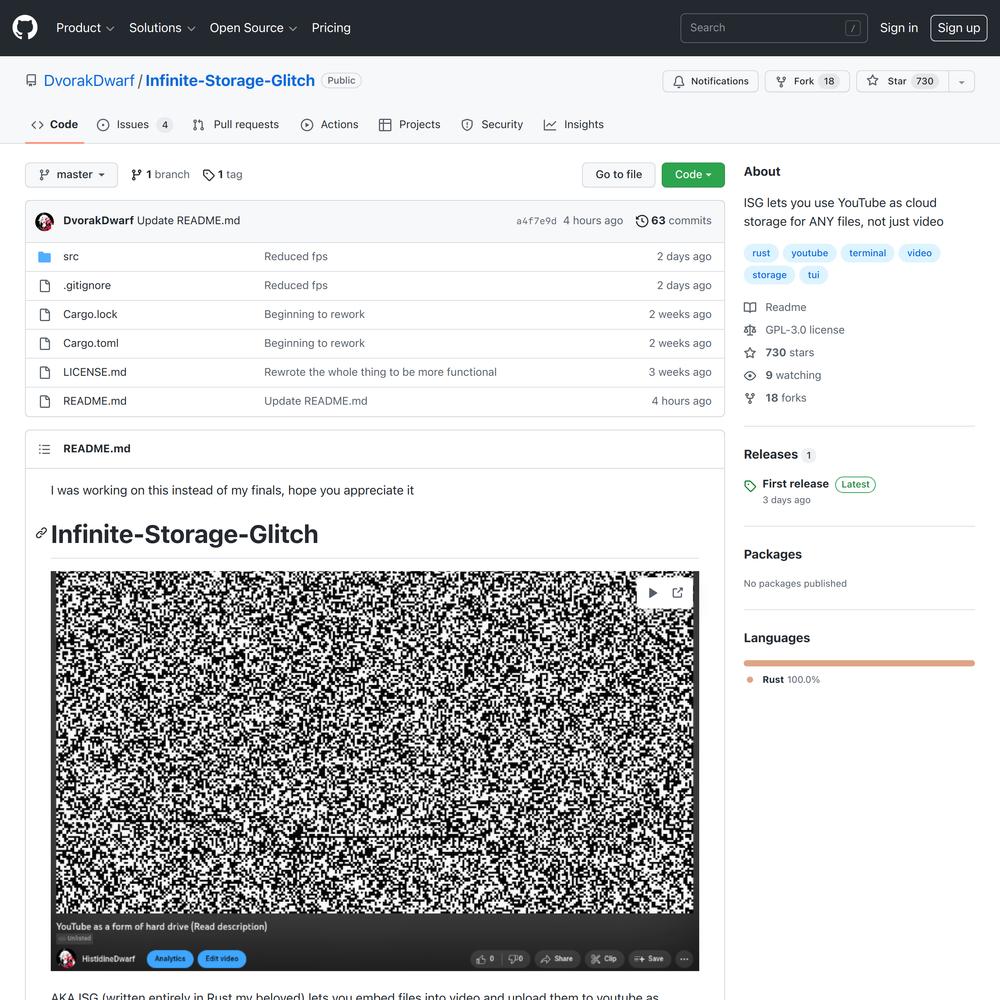1000x1000 pixels.
Task: View the GPL-3.0 license link
Action: (795, 330)
